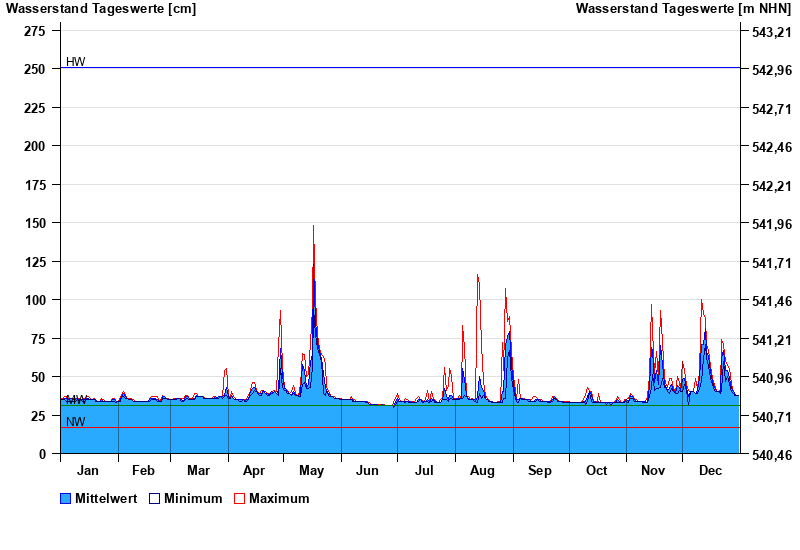Click the 540,46 value on right axis
Image resolution: width=800 pixels, height=550 pixels.
point(770,455)
